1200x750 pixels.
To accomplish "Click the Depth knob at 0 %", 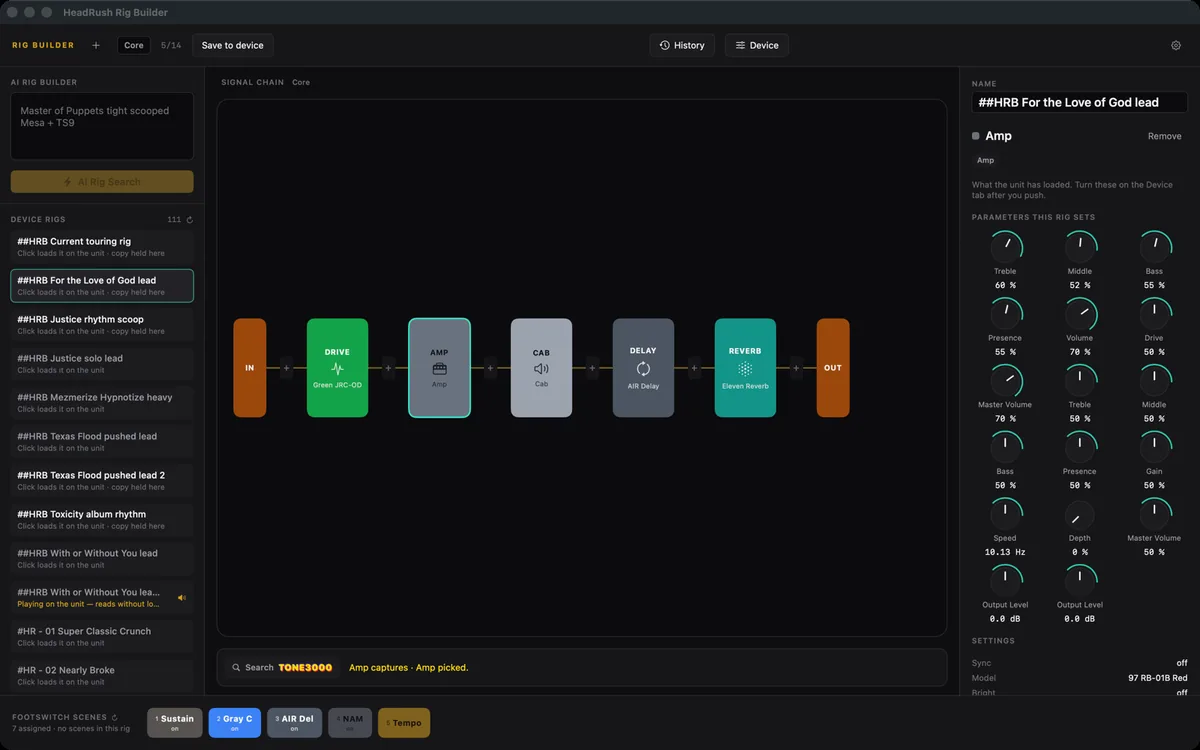I will pos(1080,516).
